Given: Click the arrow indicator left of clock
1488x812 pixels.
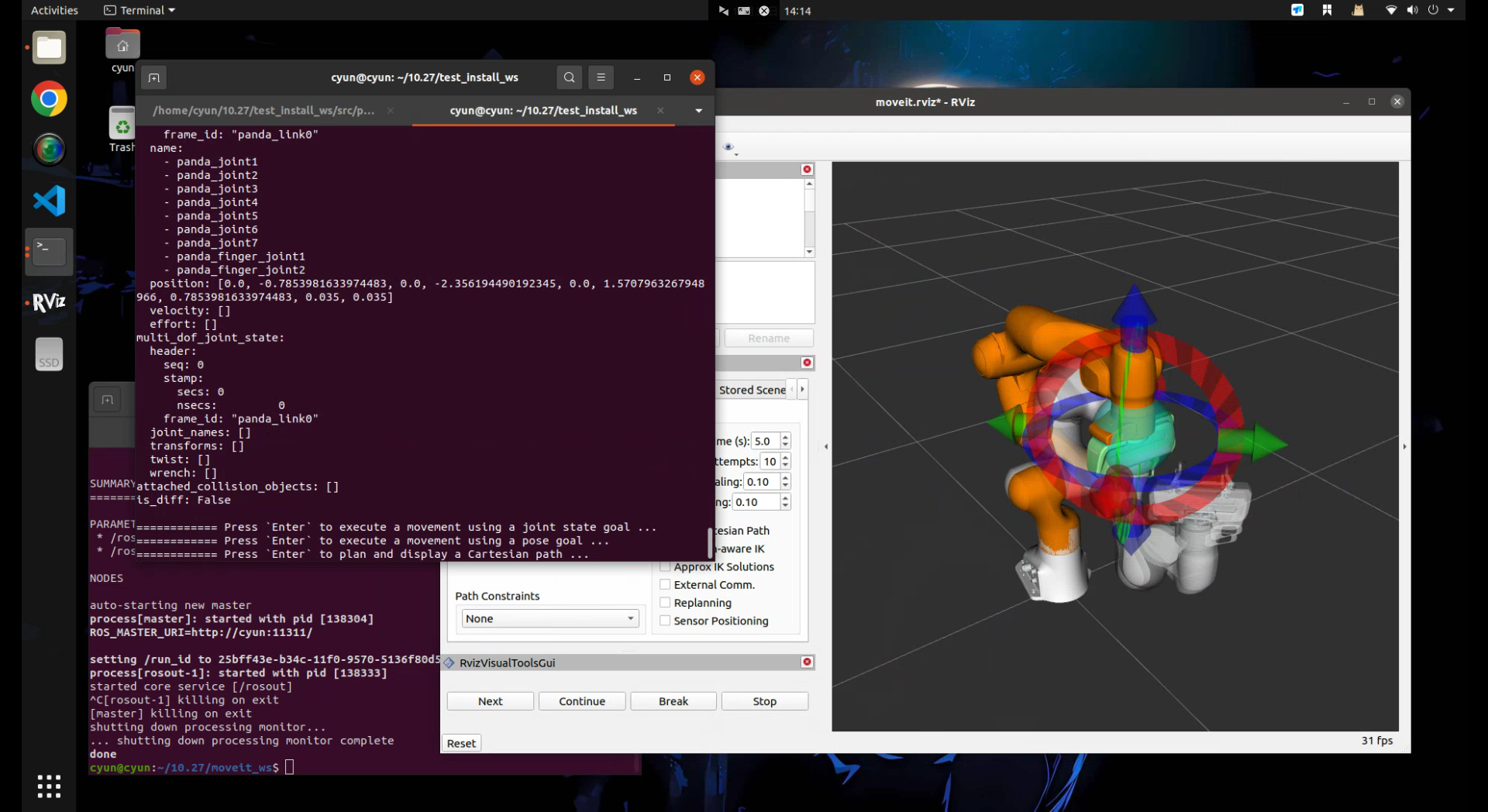Looking at the screenshot, I should 723,11.
